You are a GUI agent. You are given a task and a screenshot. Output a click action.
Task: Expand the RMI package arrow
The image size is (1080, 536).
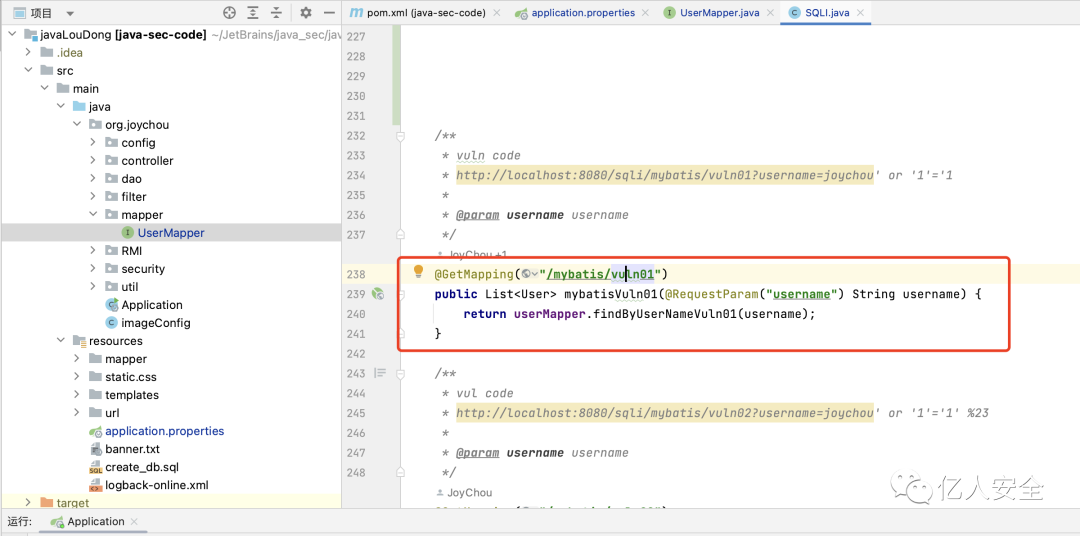coord(93,251)
